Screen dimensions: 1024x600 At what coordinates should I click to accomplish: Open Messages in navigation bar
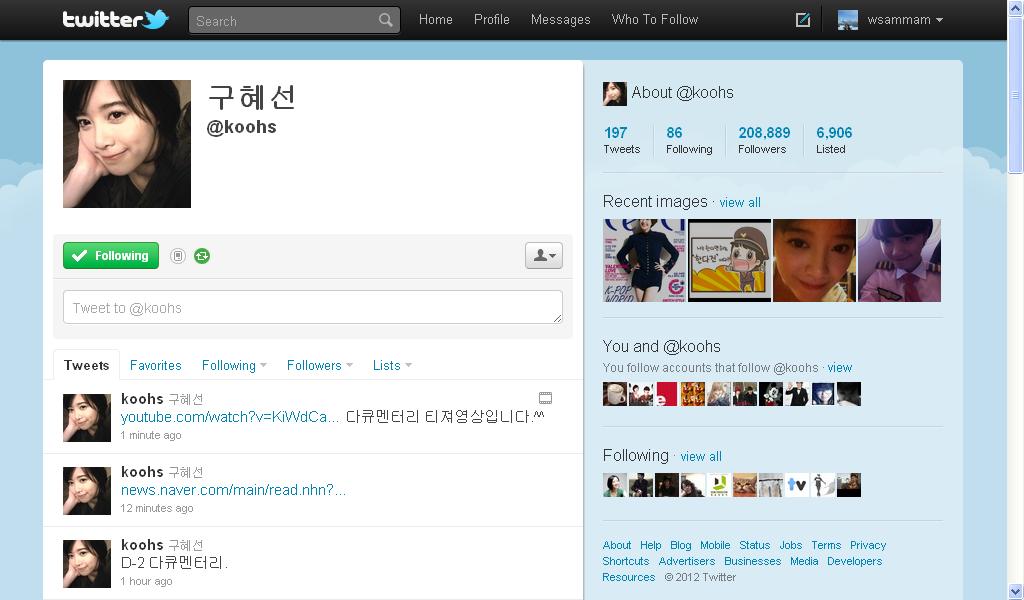point(560,20)
